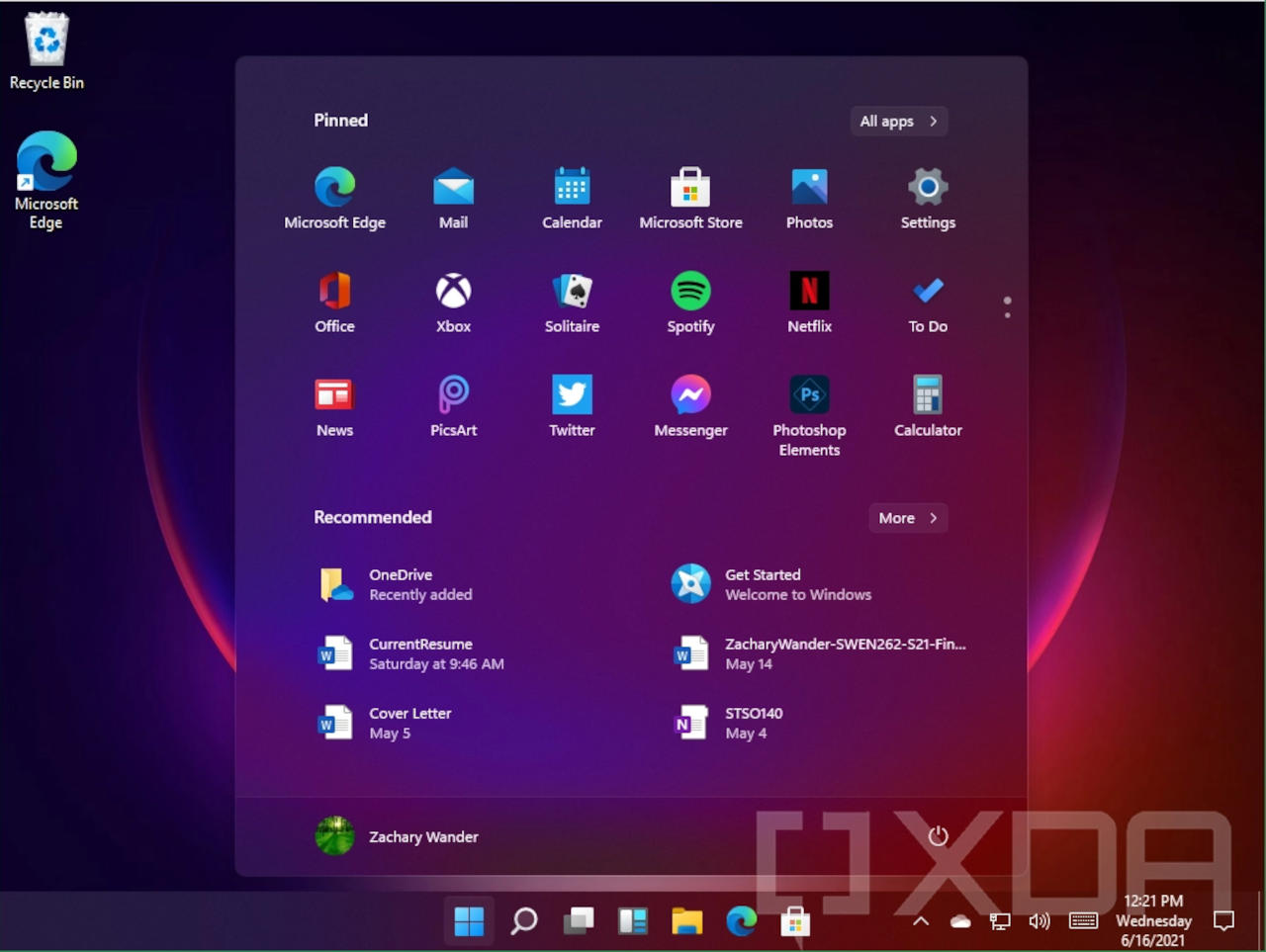Open the touch keyboard tray icon
The height and width of the screenshot is (952, 1266).
(1083, 921)
